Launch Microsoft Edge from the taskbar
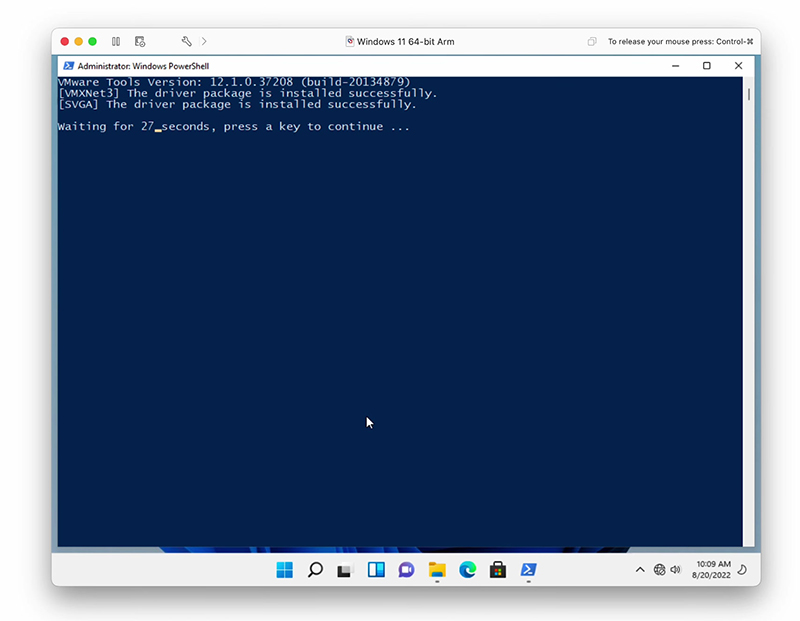The width and height of the screenshot is (800, 621). [467, 569]
